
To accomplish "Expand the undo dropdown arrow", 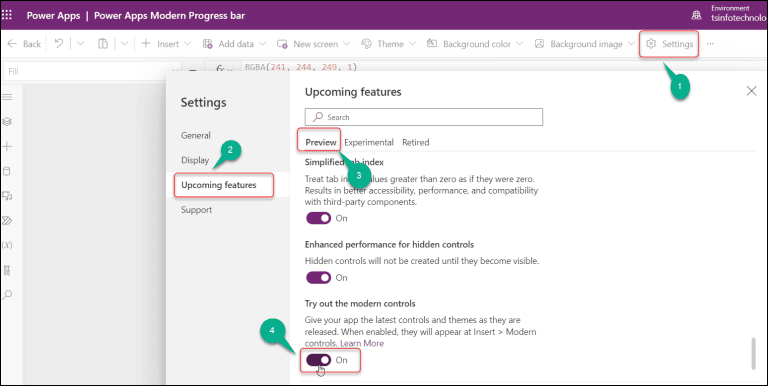I will (x=81, y=44).
